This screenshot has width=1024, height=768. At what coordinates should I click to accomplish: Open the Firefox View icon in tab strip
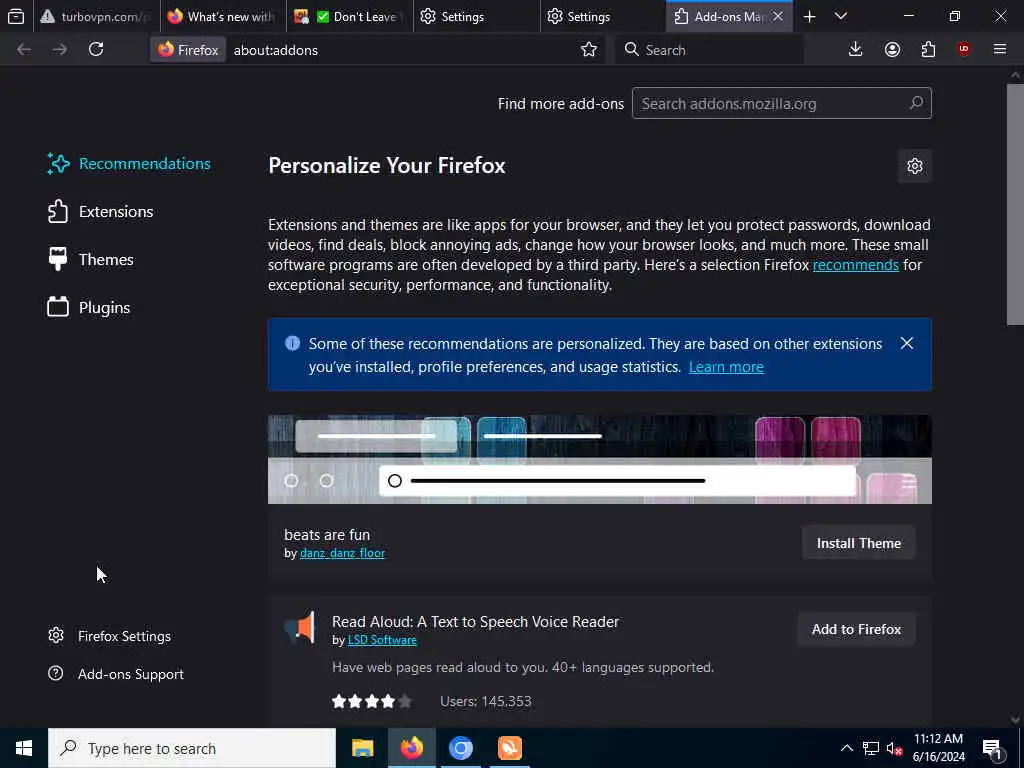[16, 16]
